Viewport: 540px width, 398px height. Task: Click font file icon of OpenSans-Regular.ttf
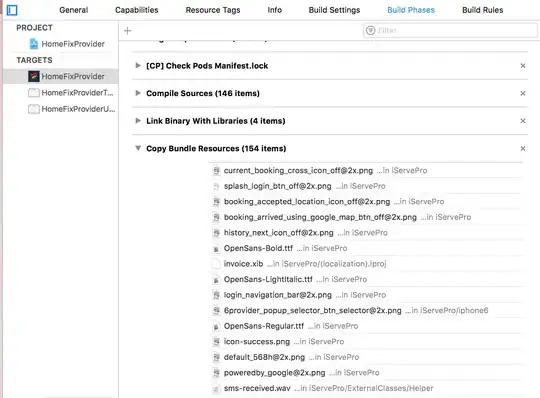pyautogui.click(x=216, y=326)
